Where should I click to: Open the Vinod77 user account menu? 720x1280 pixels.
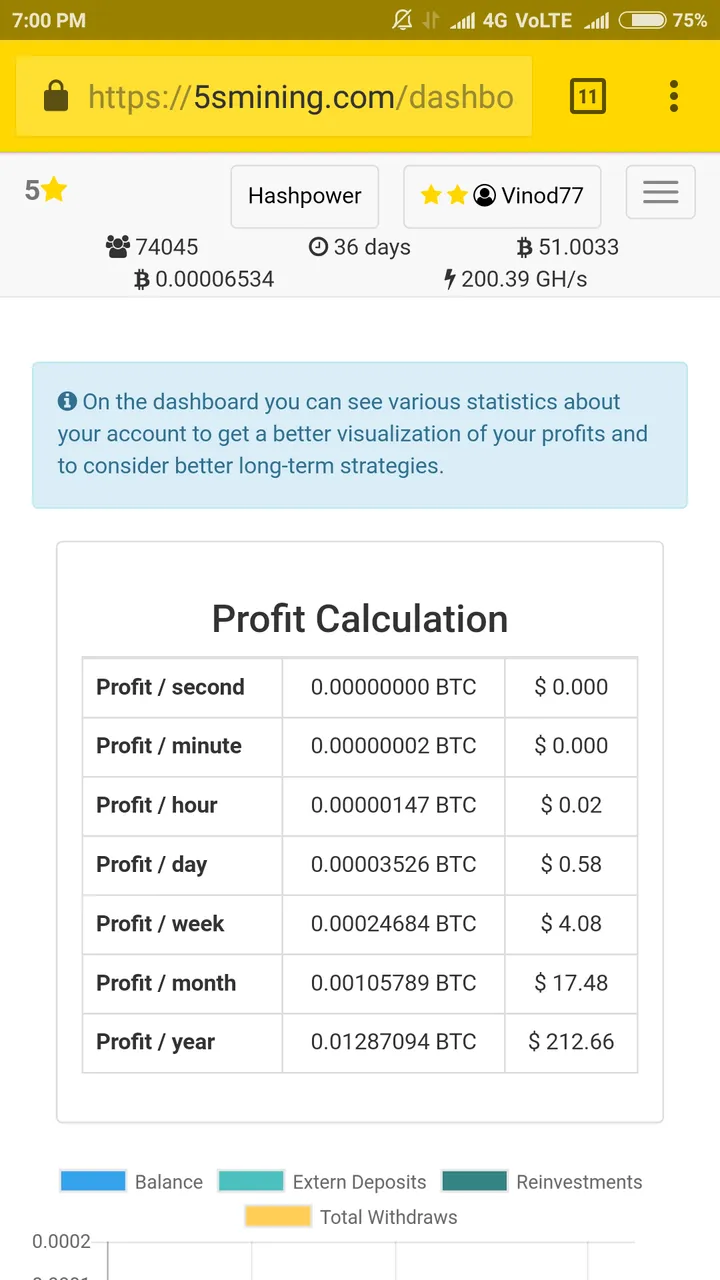point(502,196)
